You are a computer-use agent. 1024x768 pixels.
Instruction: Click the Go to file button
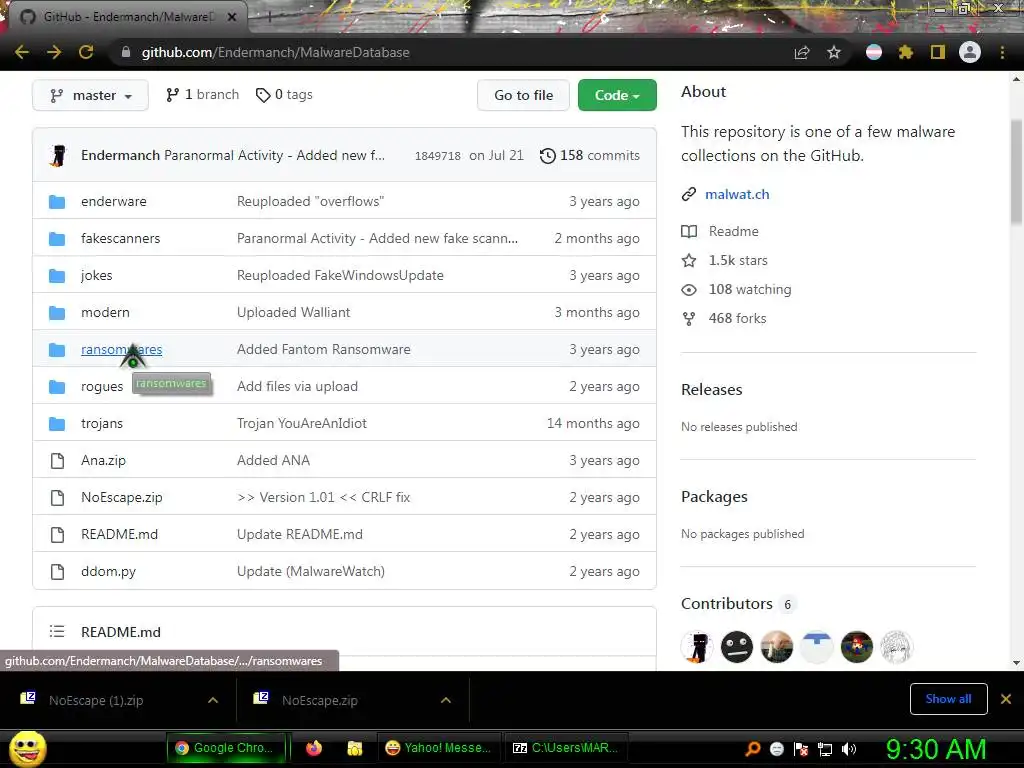point(523,95)
